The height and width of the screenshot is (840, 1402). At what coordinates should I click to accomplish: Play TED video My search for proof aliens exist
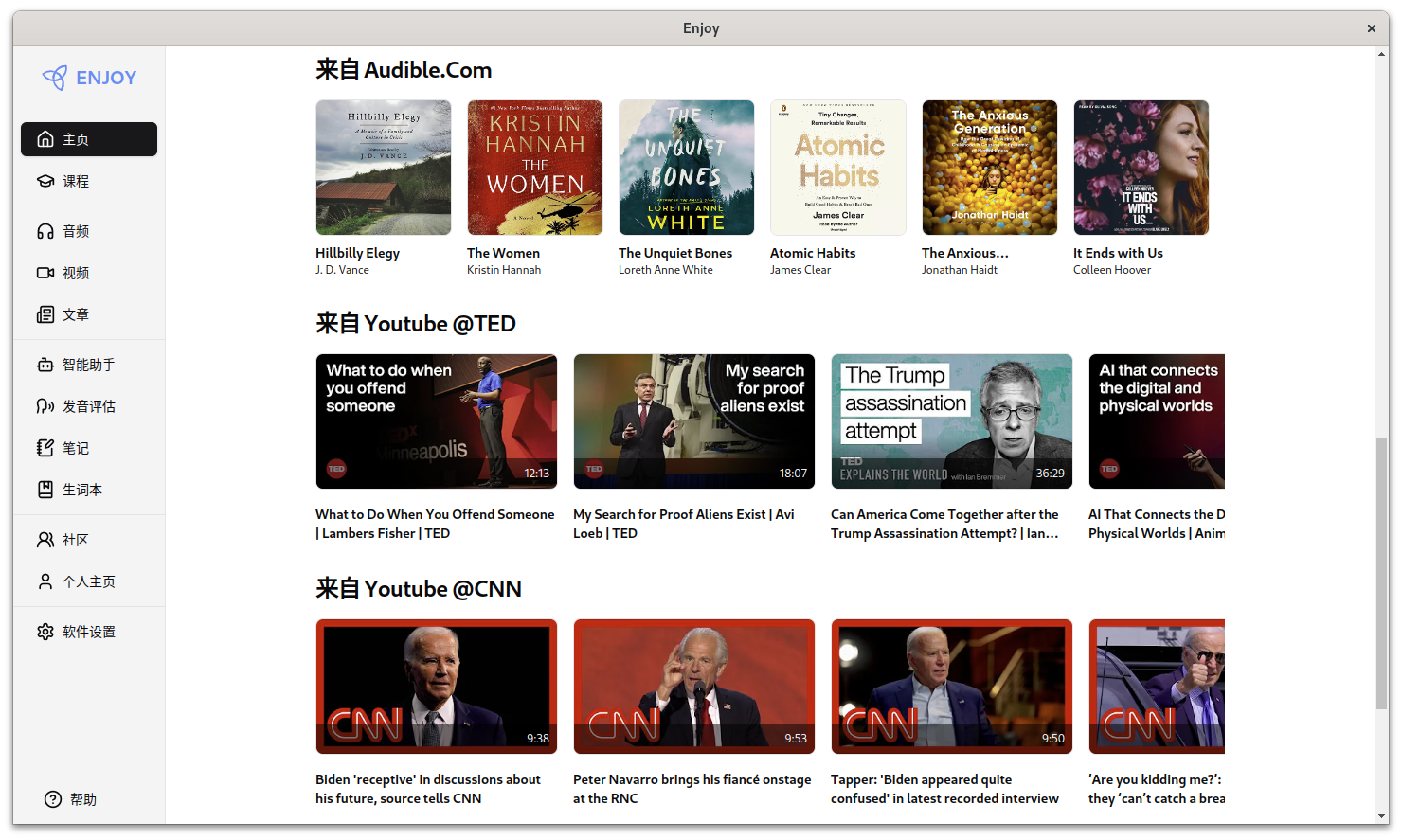pyautogui.click(x=694, y=421)
